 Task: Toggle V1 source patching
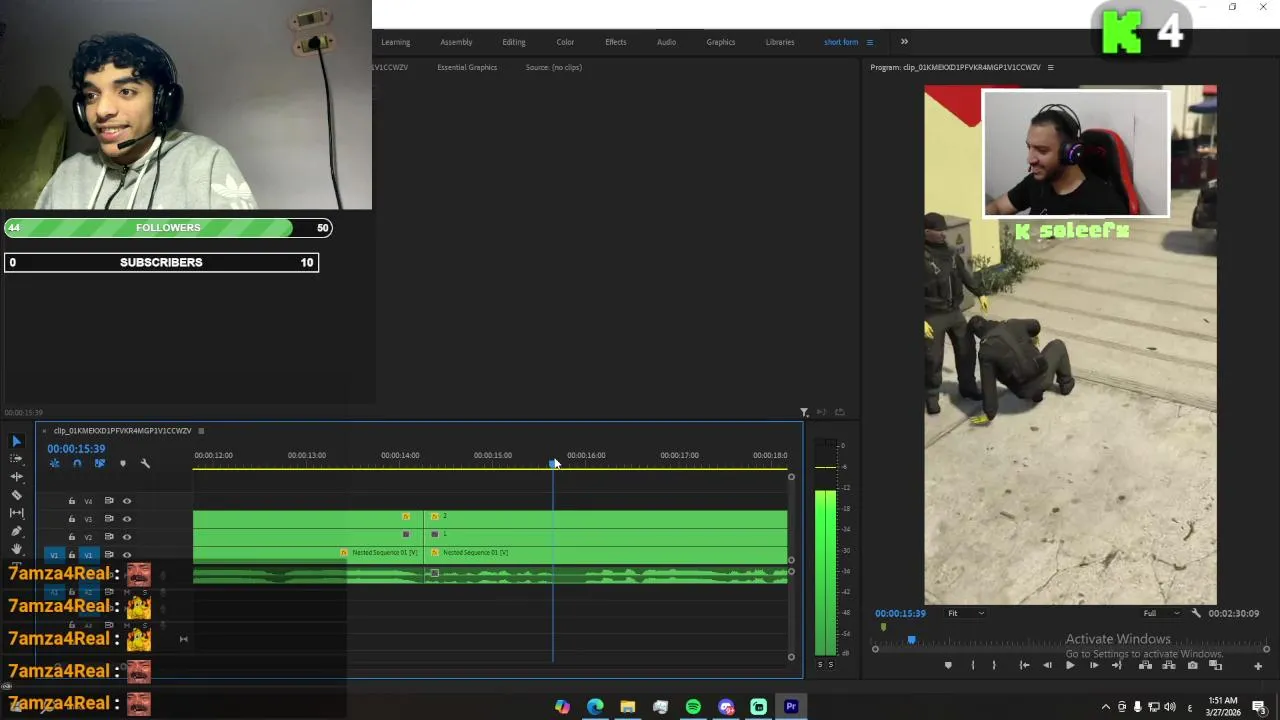tap(54, 555)
